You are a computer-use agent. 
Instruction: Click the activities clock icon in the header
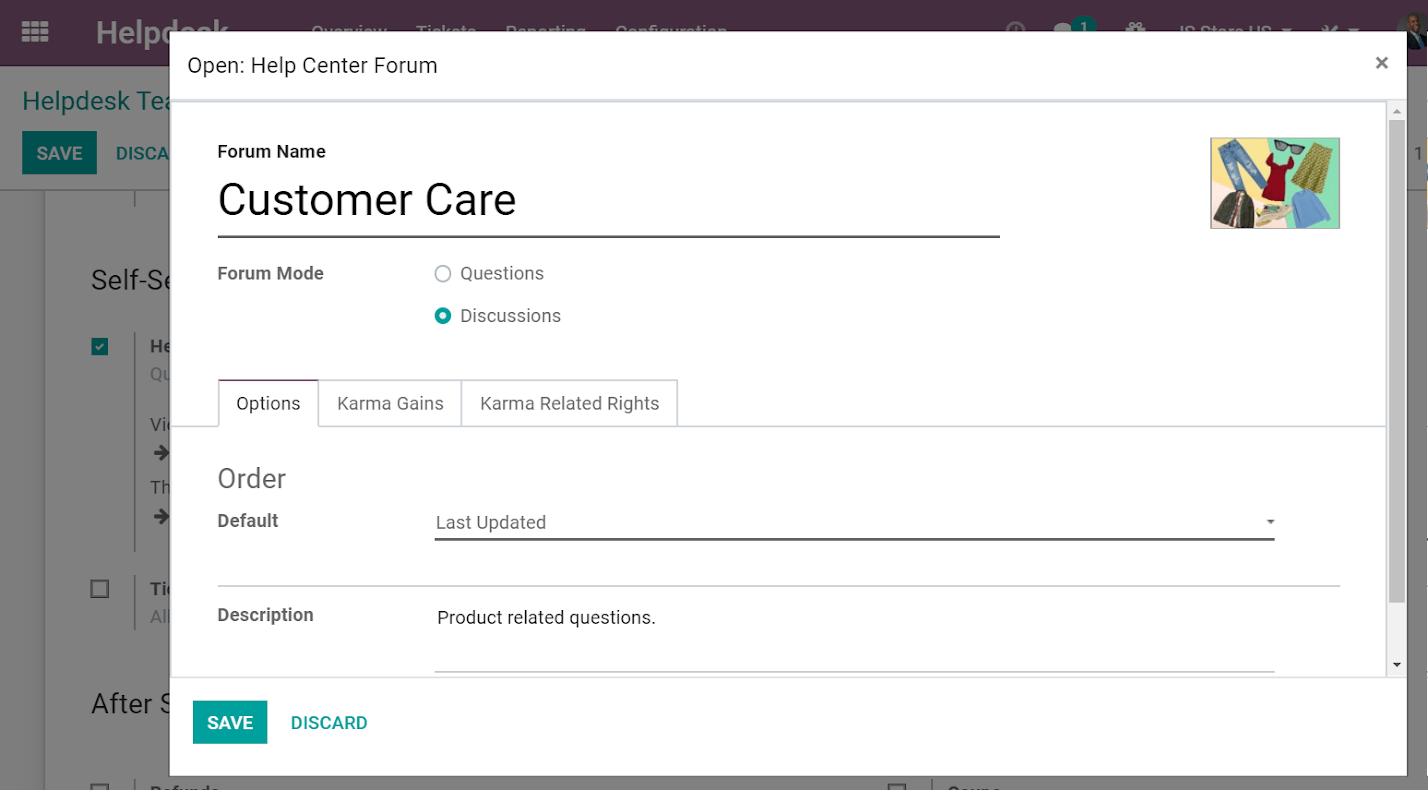pyautogui.click(x=1014, y=30)
